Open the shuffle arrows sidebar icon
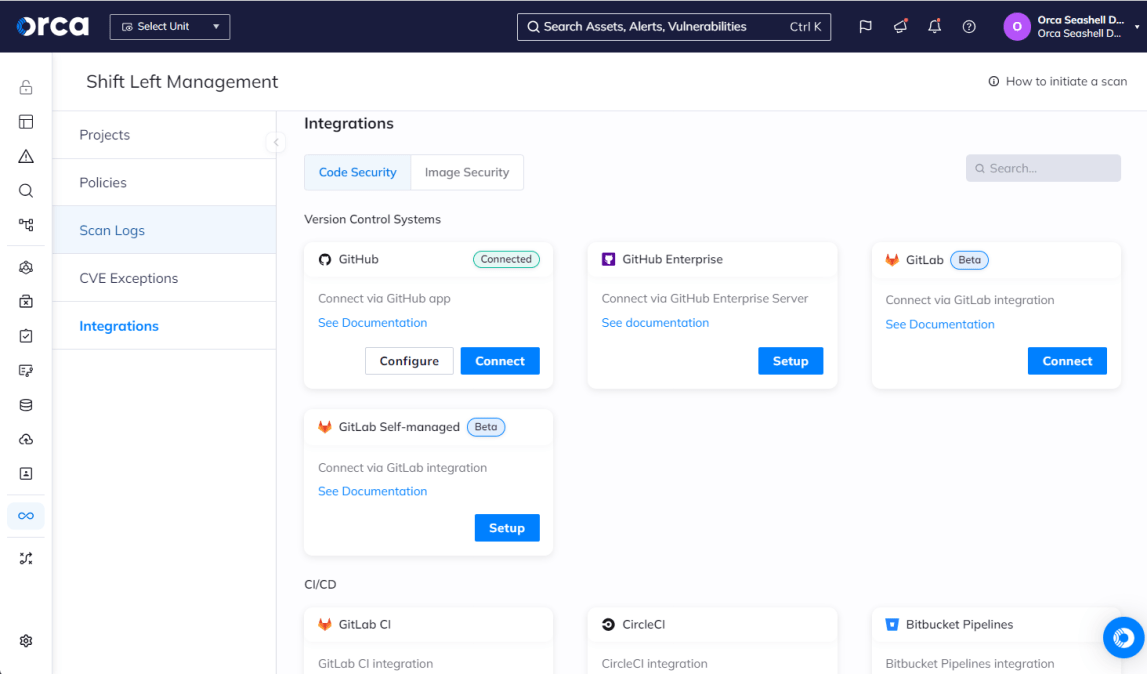Image resolution: width=1147 pixels, height=674 pixels. pos(26,558)
